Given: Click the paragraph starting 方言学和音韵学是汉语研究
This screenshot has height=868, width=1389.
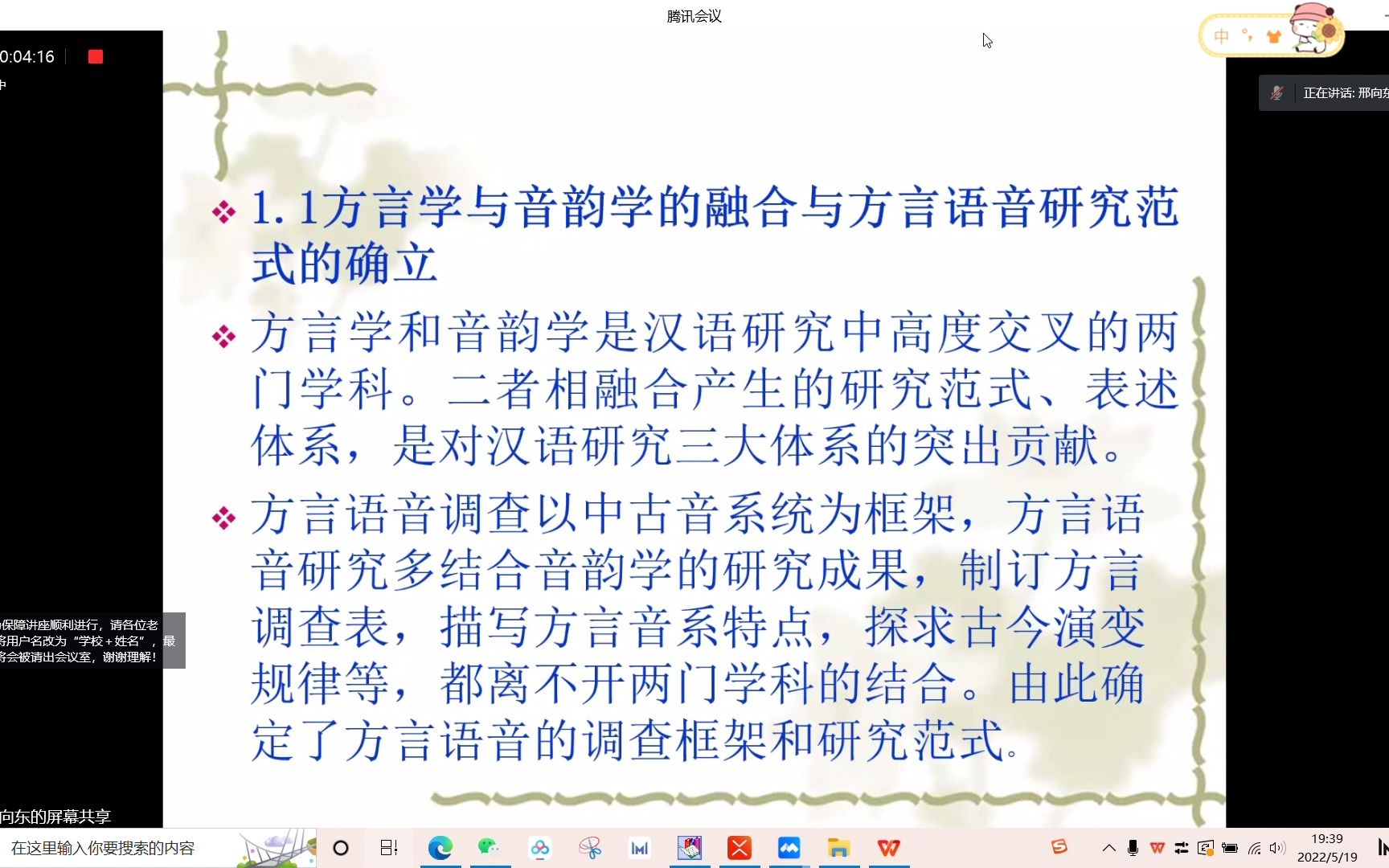Looking at the screenshot, I should [x=715, y=389].
